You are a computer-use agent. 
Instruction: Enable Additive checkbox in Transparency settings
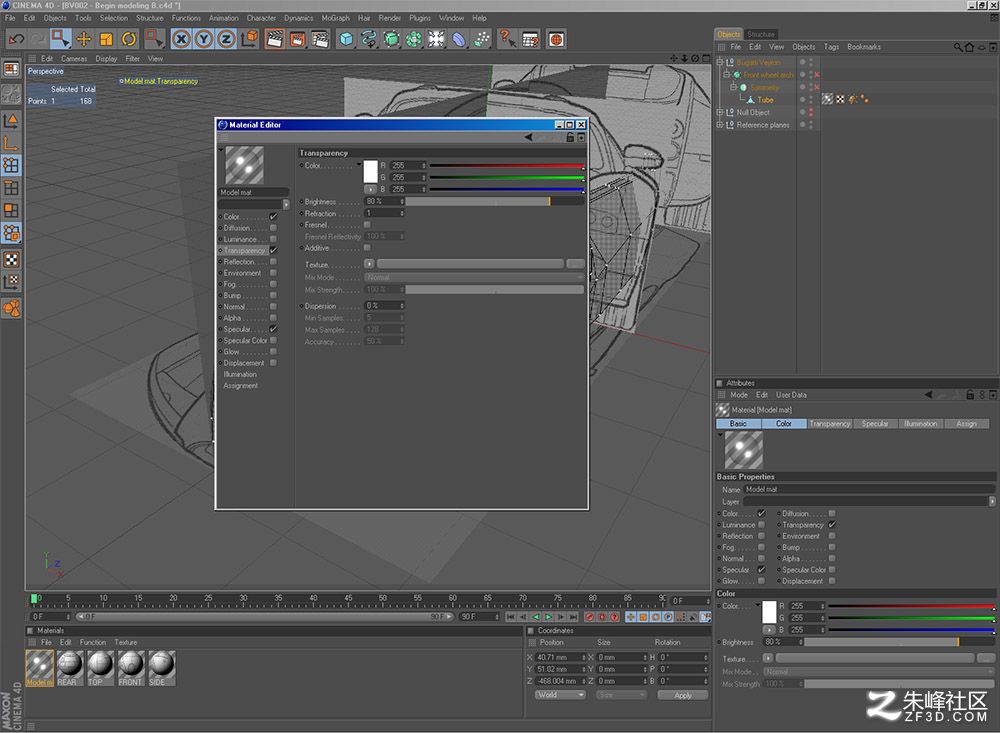[367, 248]
